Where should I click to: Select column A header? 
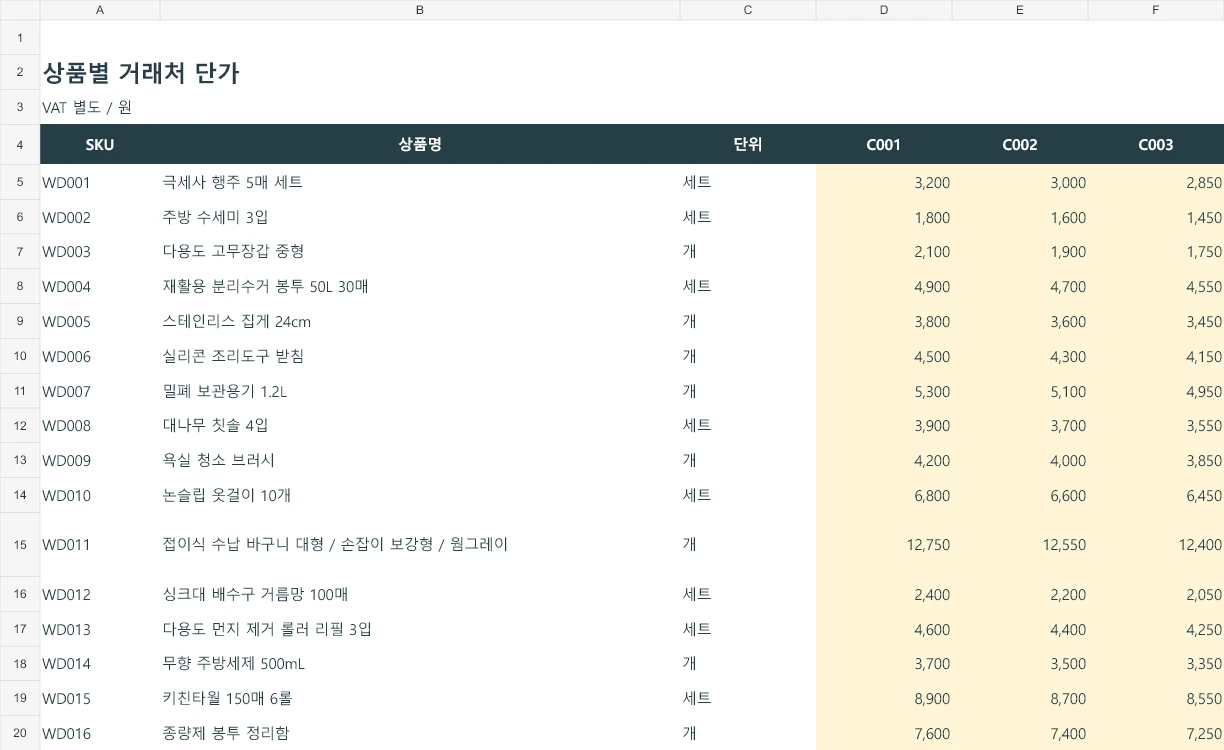pos(100,10)
